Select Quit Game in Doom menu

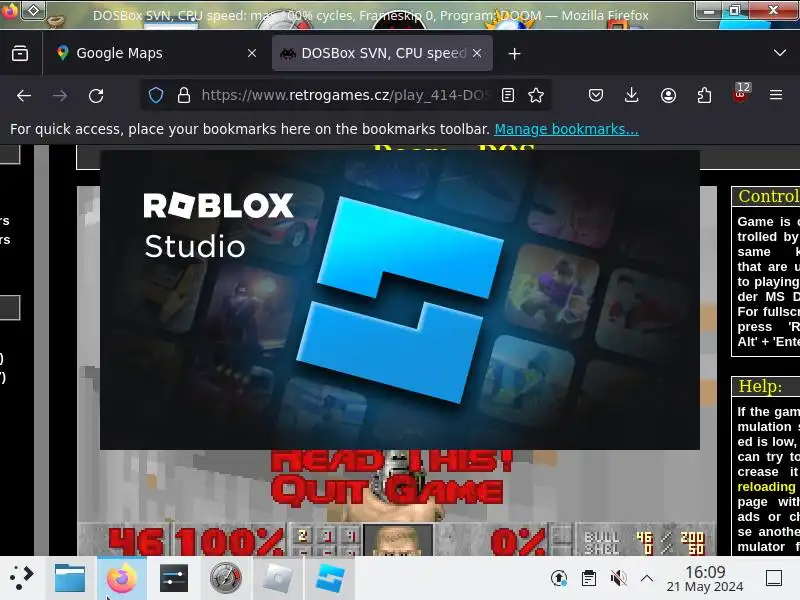387,490
